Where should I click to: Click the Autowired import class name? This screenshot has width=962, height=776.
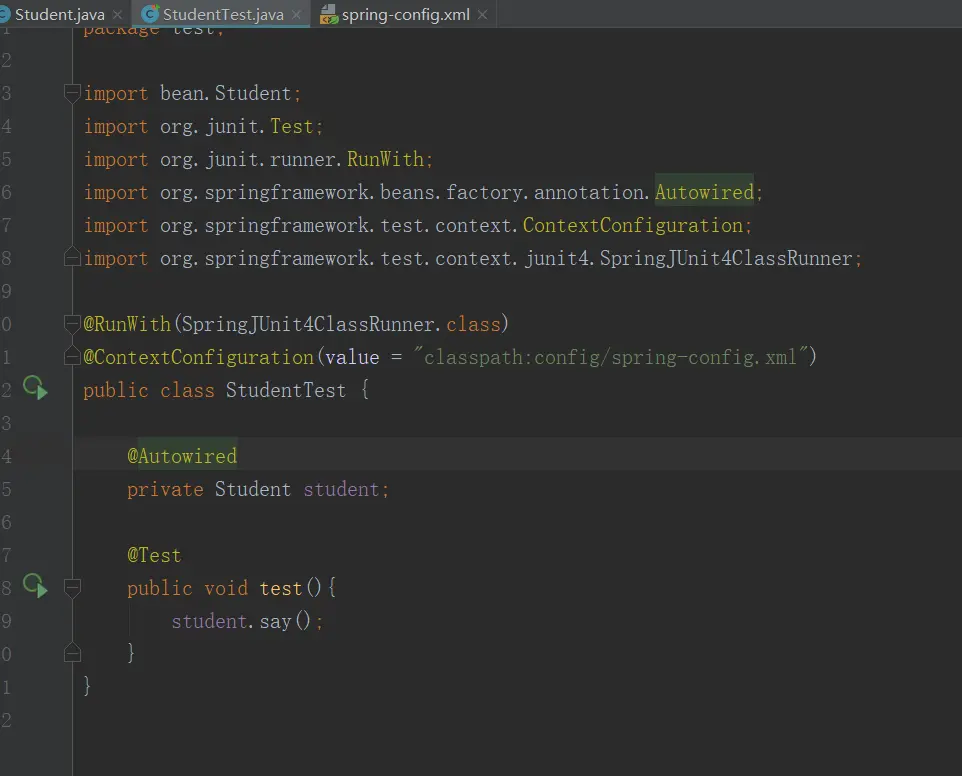704,192
